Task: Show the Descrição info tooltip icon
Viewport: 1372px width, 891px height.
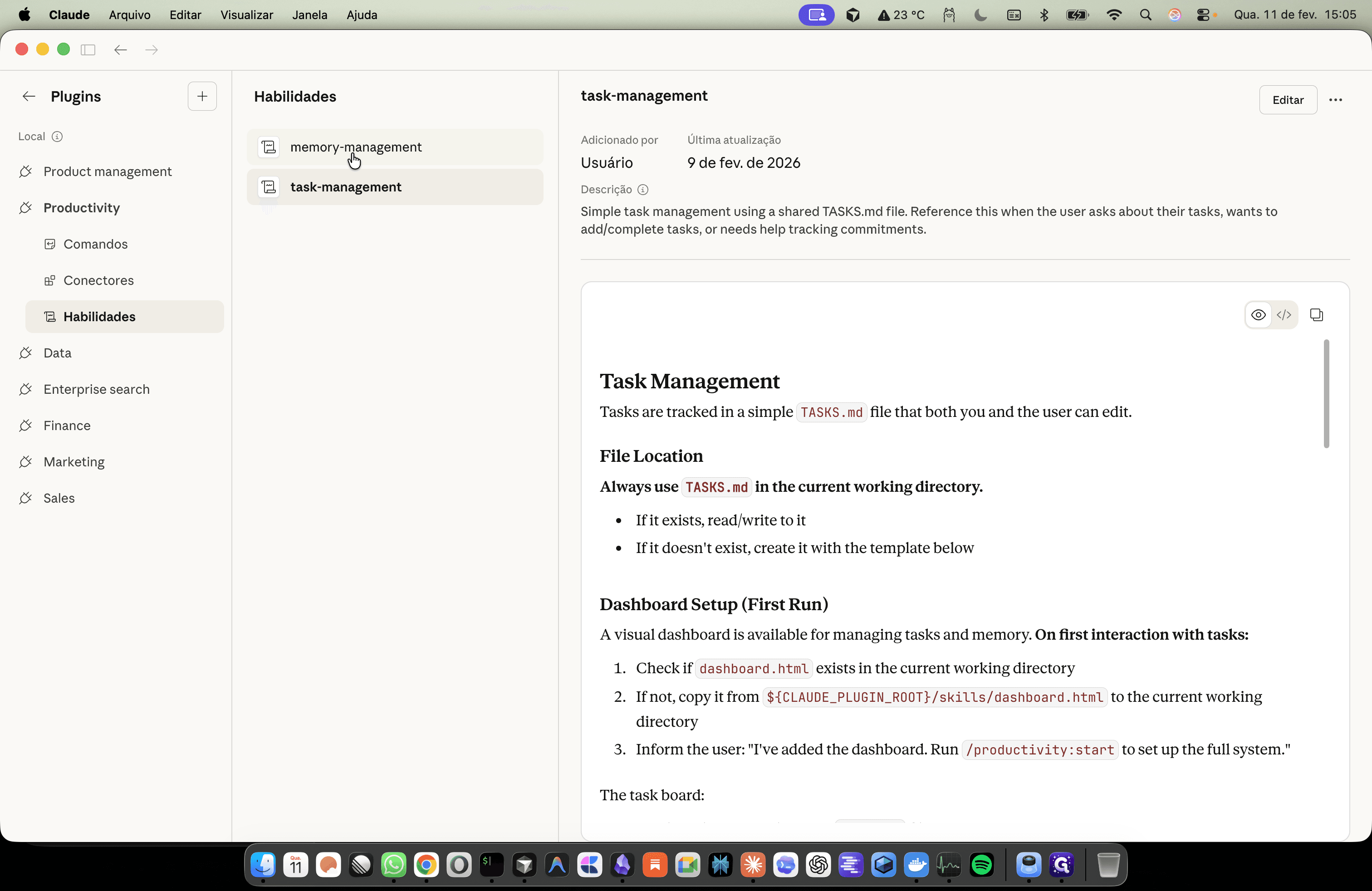Action: click(643, 190)
